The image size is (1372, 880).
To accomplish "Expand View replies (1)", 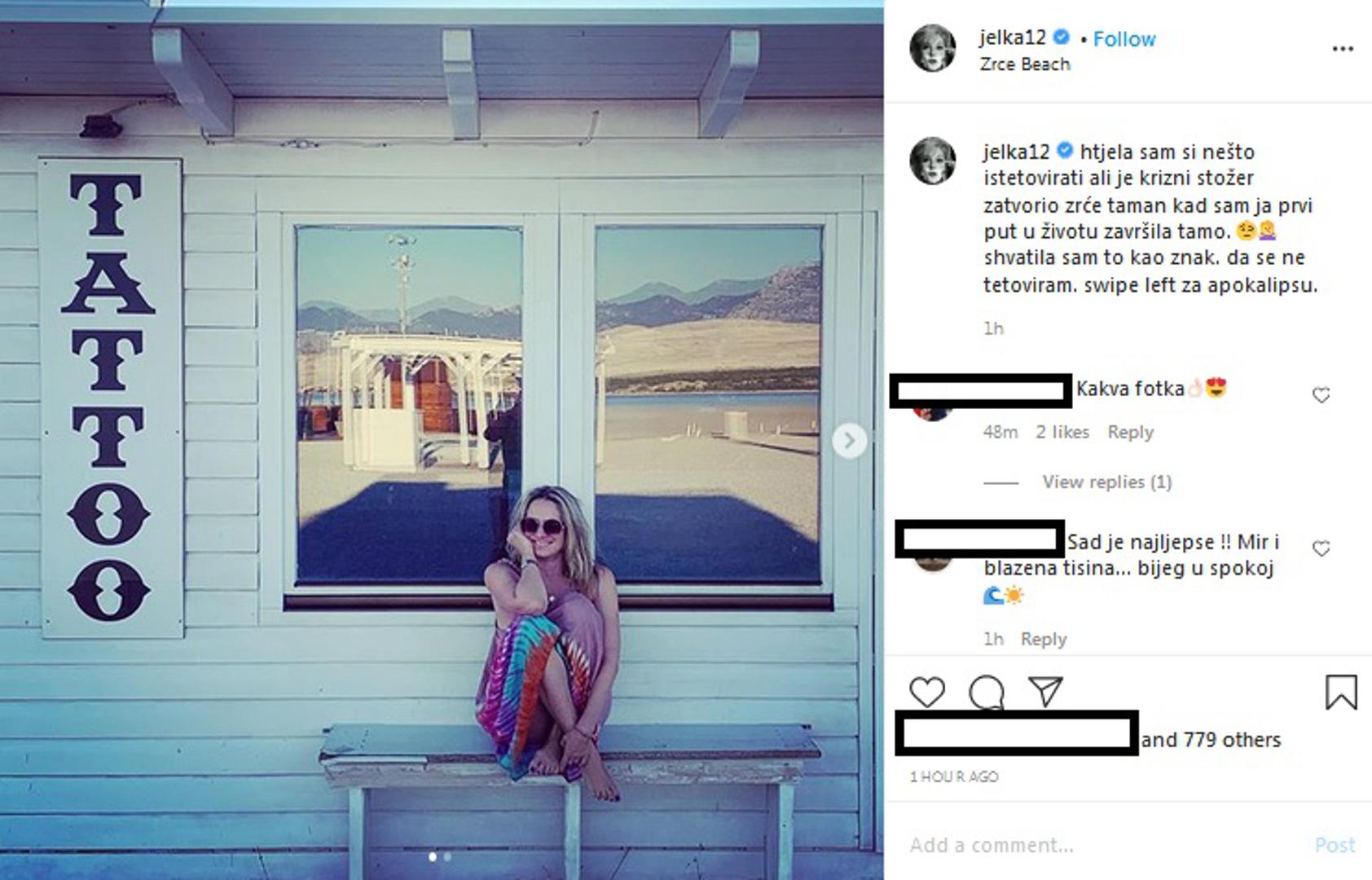I will [1106, 482].
